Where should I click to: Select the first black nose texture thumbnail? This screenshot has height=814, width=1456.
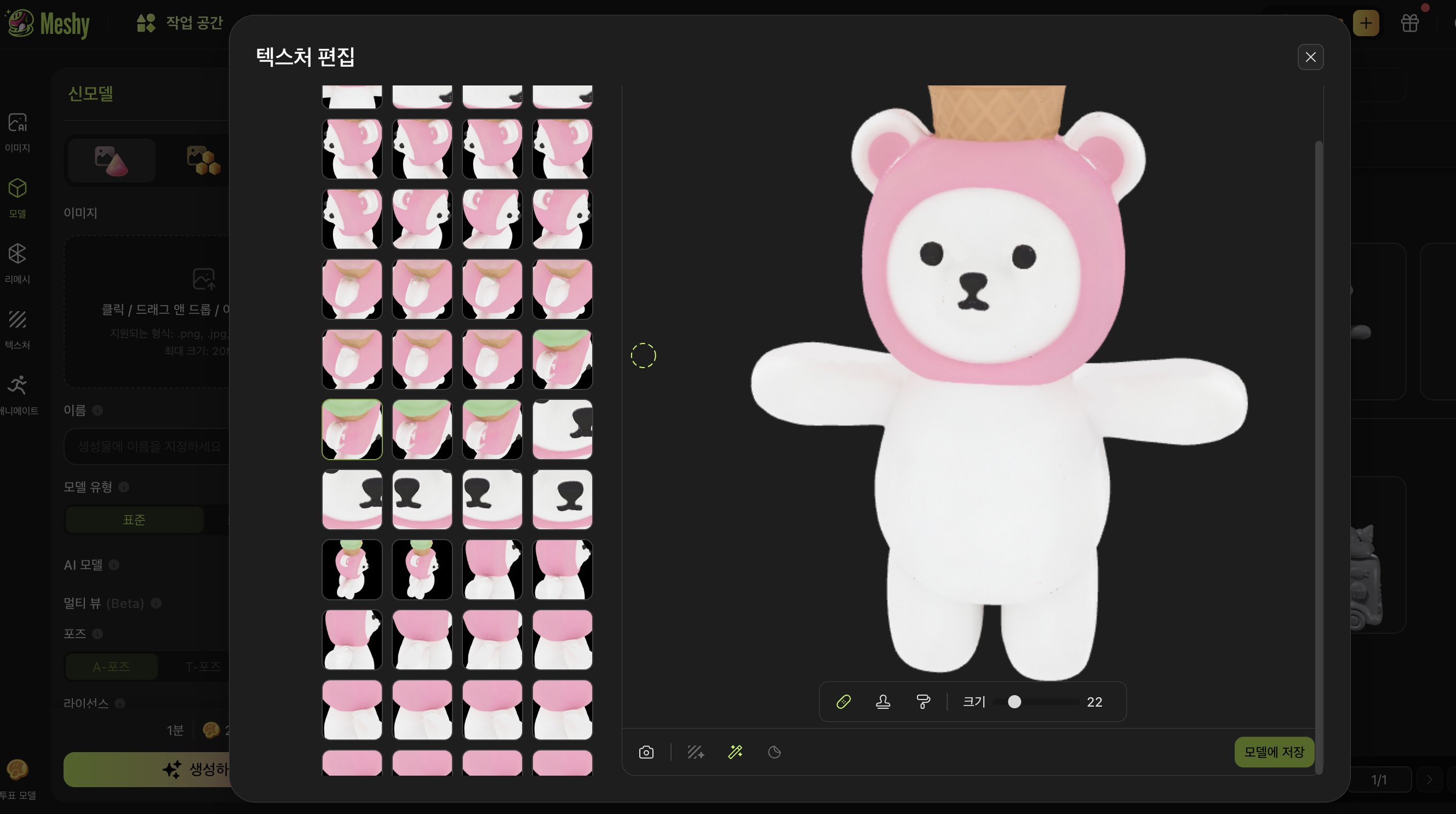click(563, 429)
